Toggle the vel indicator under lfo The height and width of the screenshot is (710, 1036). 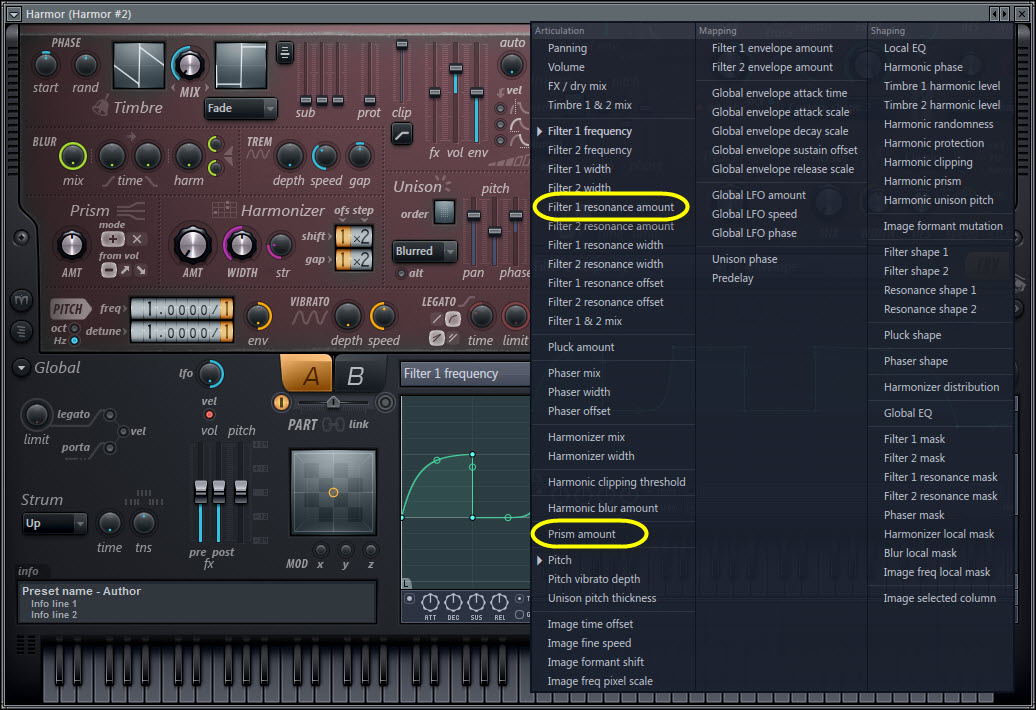[209, 415]
